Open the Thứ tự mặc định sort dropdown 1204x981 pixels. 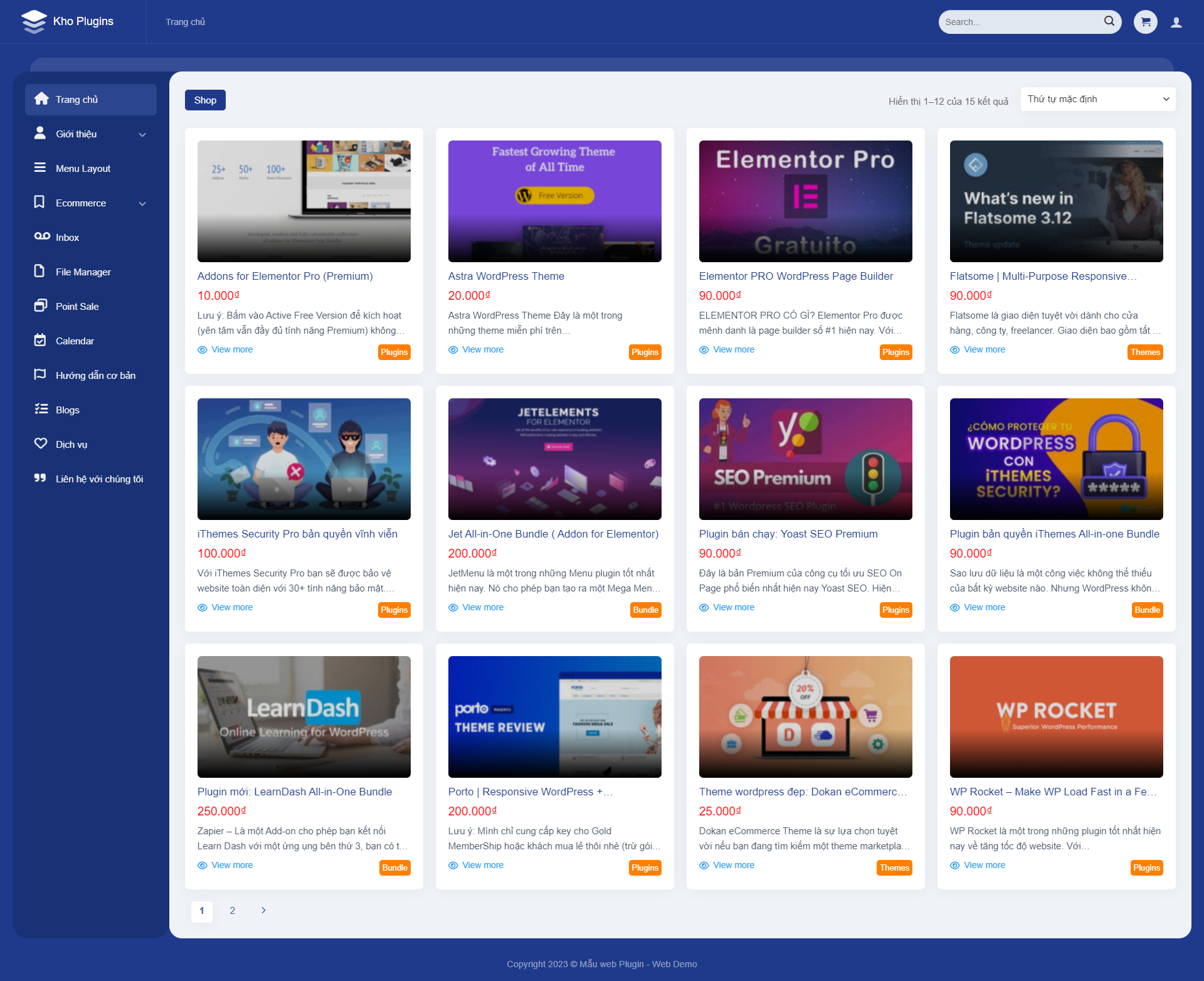1098,99
